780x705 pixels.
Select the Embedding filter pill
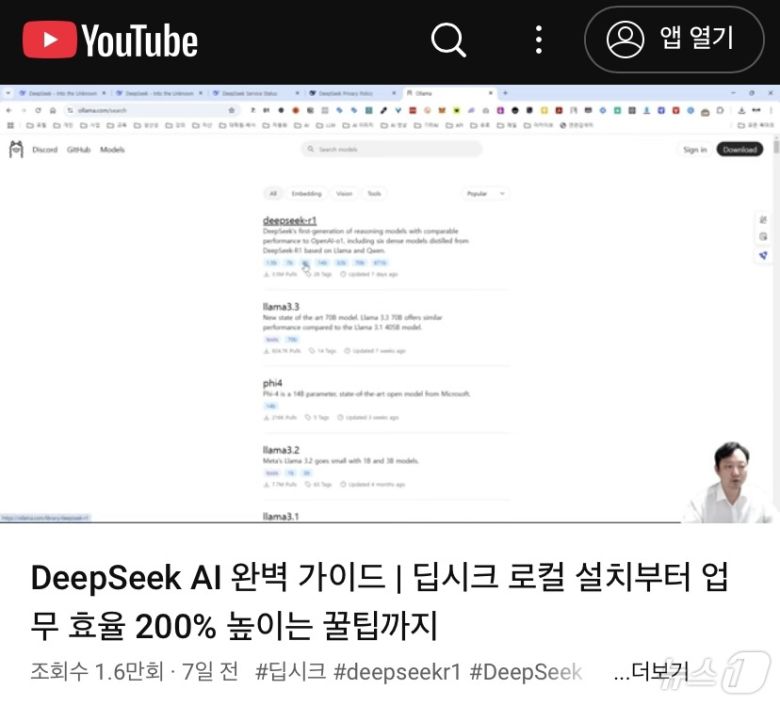click(306, 193)
